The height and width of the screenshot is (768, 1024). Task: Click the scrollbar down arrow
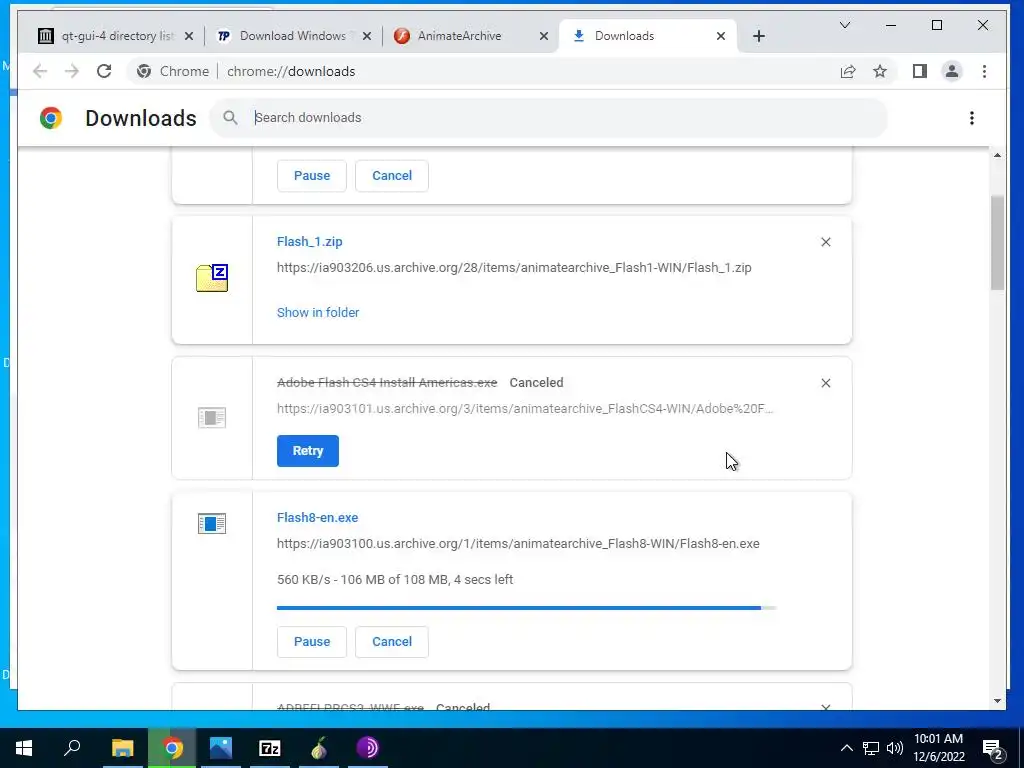997,701
